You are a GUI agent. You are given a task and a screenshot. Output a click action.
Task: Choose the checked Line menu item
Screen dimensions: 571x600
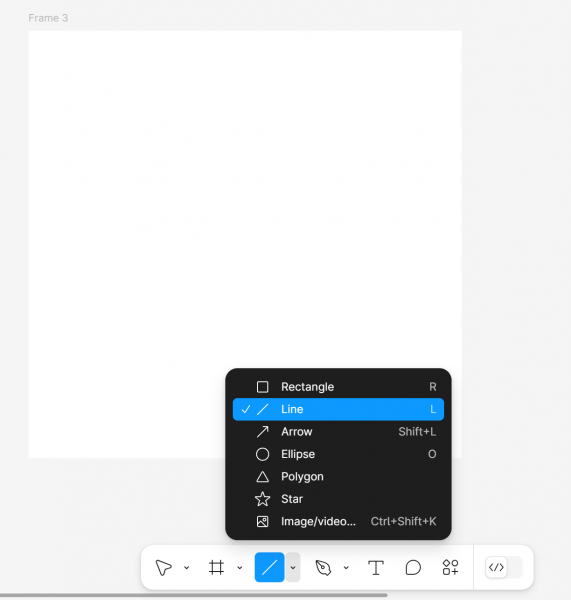pos(338,409)
